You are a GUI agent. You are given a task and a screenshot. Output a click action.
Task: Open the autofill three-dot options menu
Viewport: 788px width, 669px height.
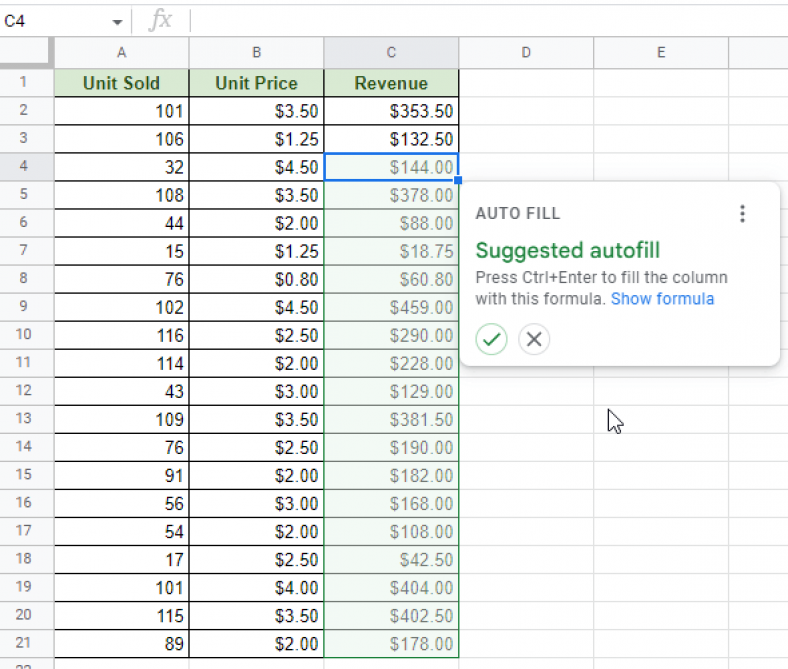click(x=741, y=213)
